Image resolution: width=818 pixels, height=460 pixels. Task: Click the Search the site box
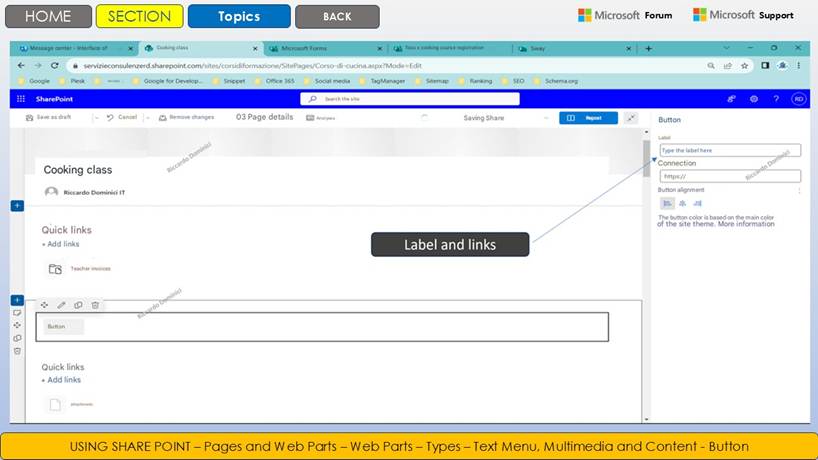(x=410, y=99)
